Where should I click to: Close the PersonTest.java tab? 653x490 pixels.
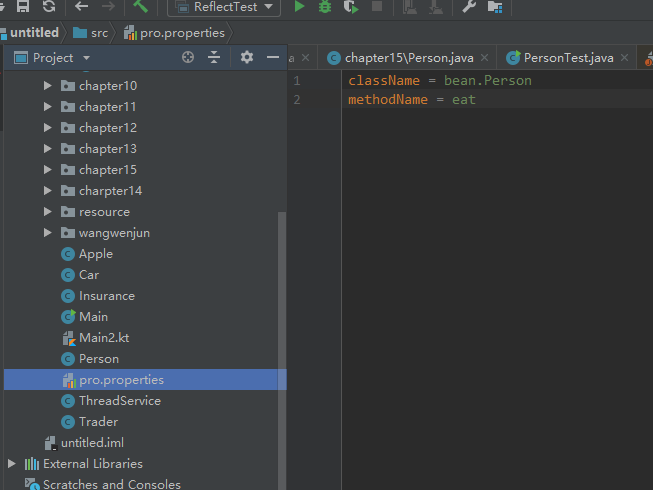[x=624, y=57]
